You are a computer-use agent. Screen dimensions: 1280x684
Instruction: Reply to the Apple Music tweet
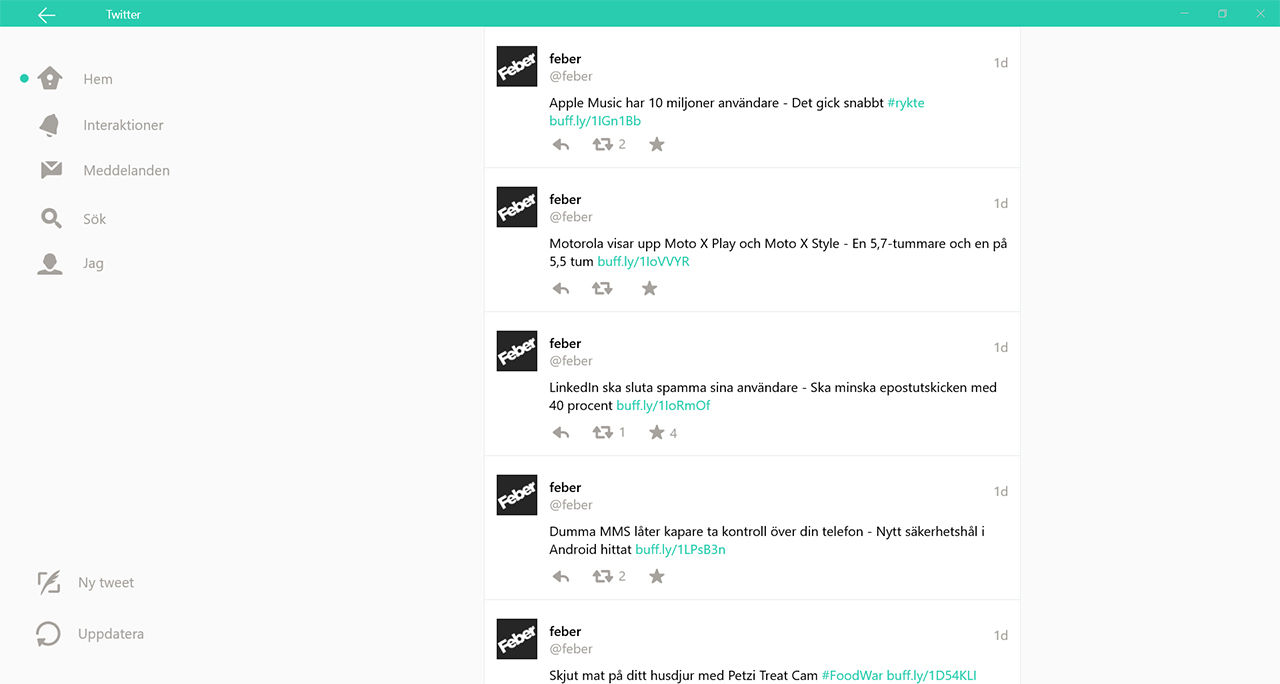[560, 144]
